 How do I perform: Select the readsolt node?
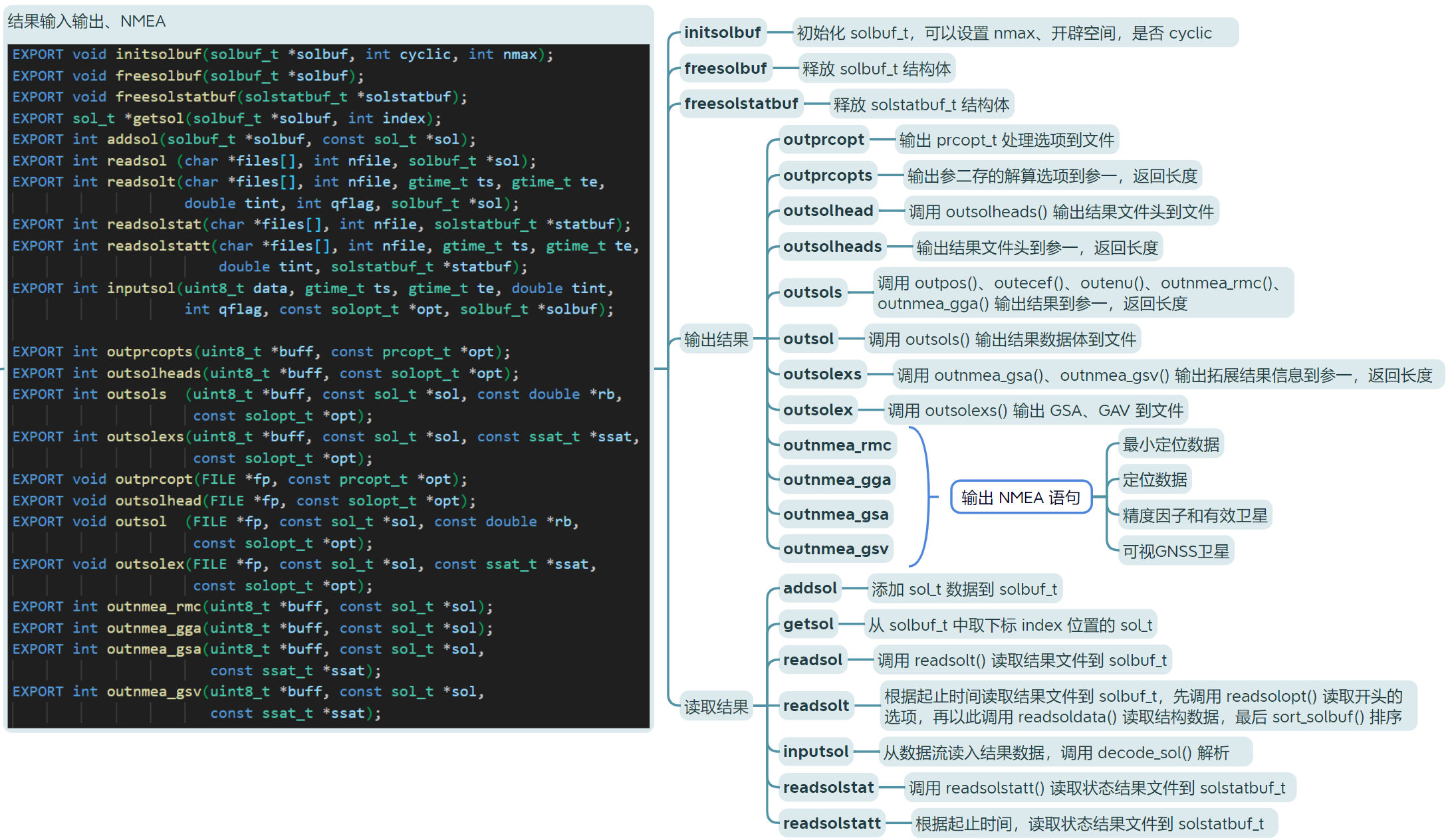[816, 706]
